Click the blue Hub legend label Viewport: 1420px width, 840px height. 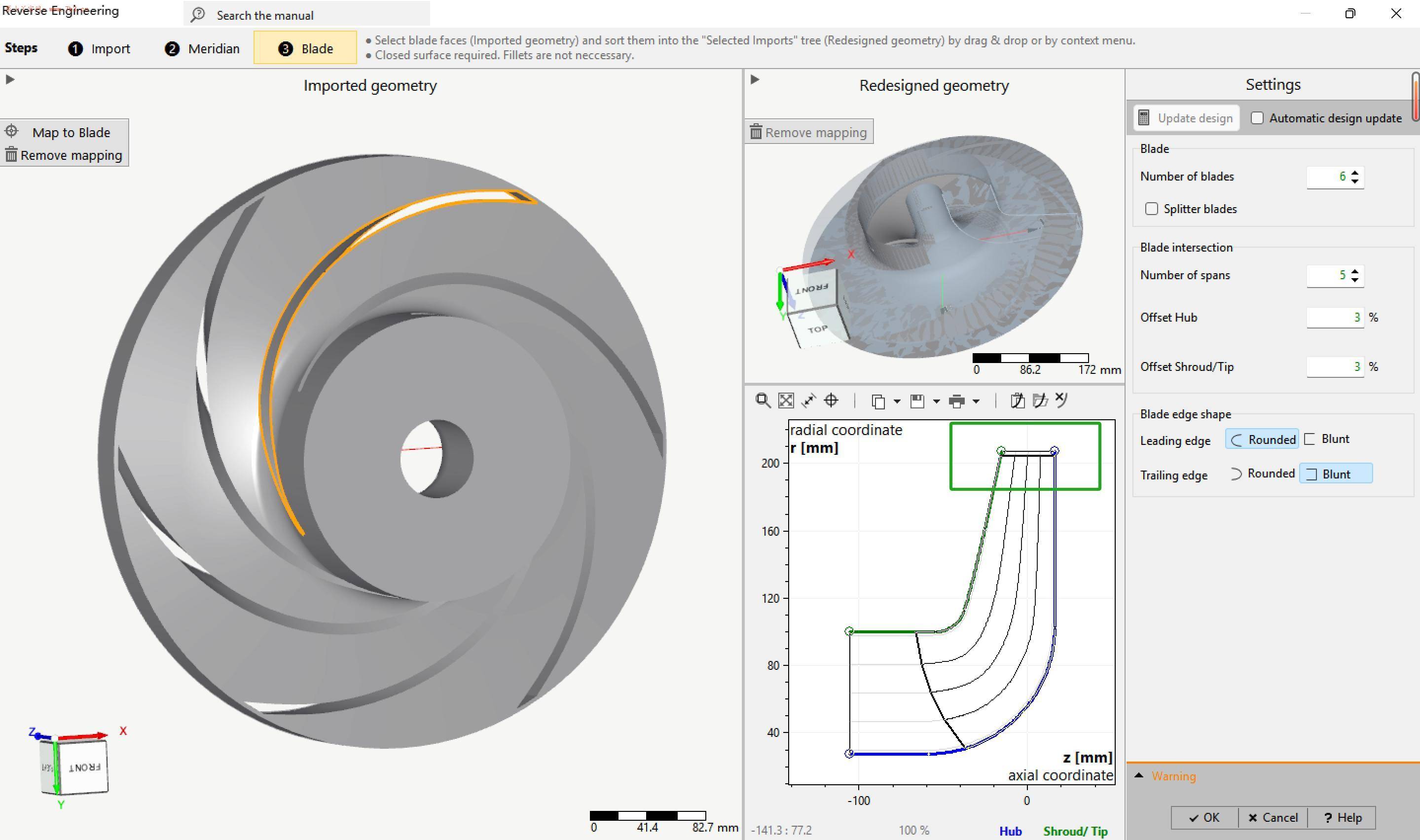[1010, 831]
